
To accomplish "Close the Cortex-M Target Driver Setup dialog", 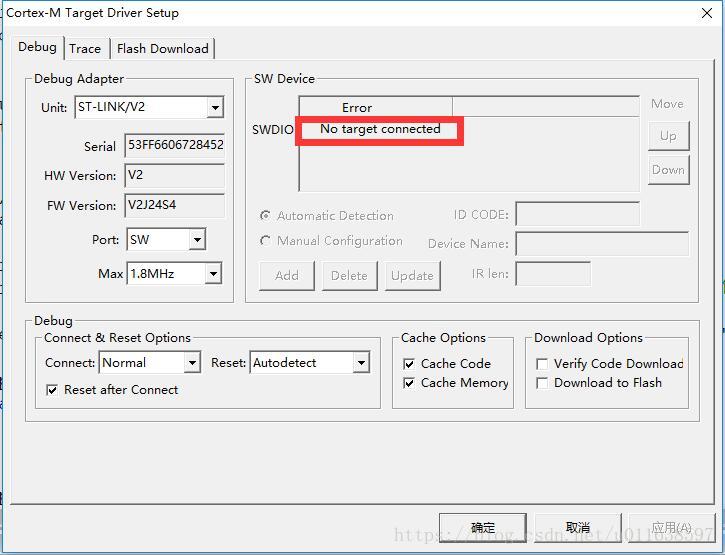I will pos(707,13).
